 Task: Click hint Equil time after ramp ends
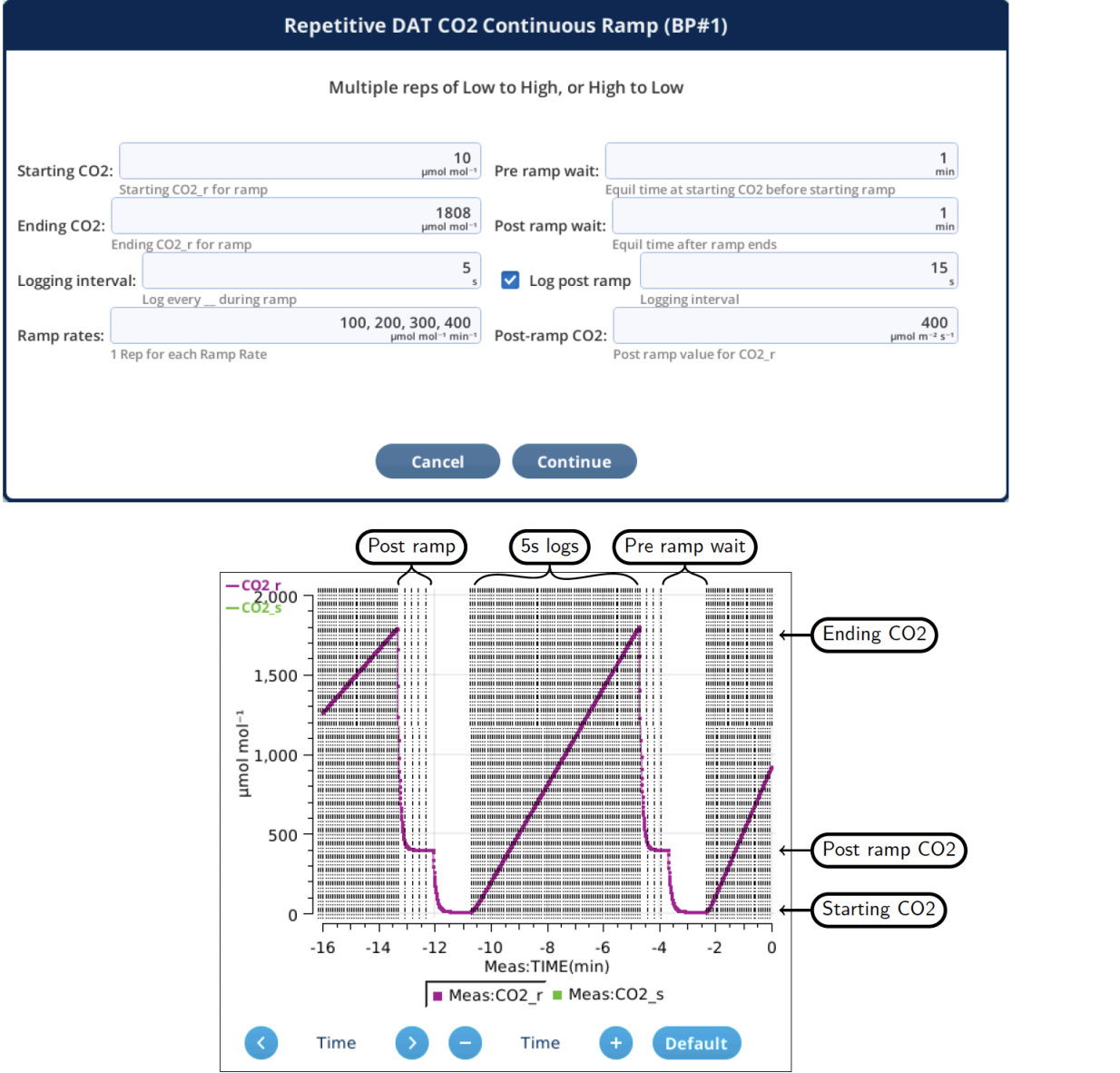[x=694, y=244]
